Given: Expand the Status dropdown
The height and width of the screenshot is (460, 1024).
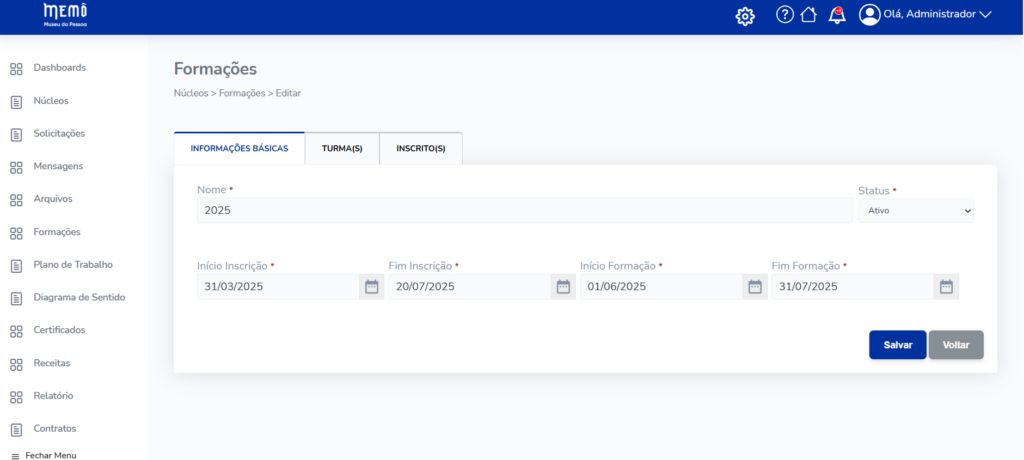Looking at the screenshot, I should pos(915,211).
